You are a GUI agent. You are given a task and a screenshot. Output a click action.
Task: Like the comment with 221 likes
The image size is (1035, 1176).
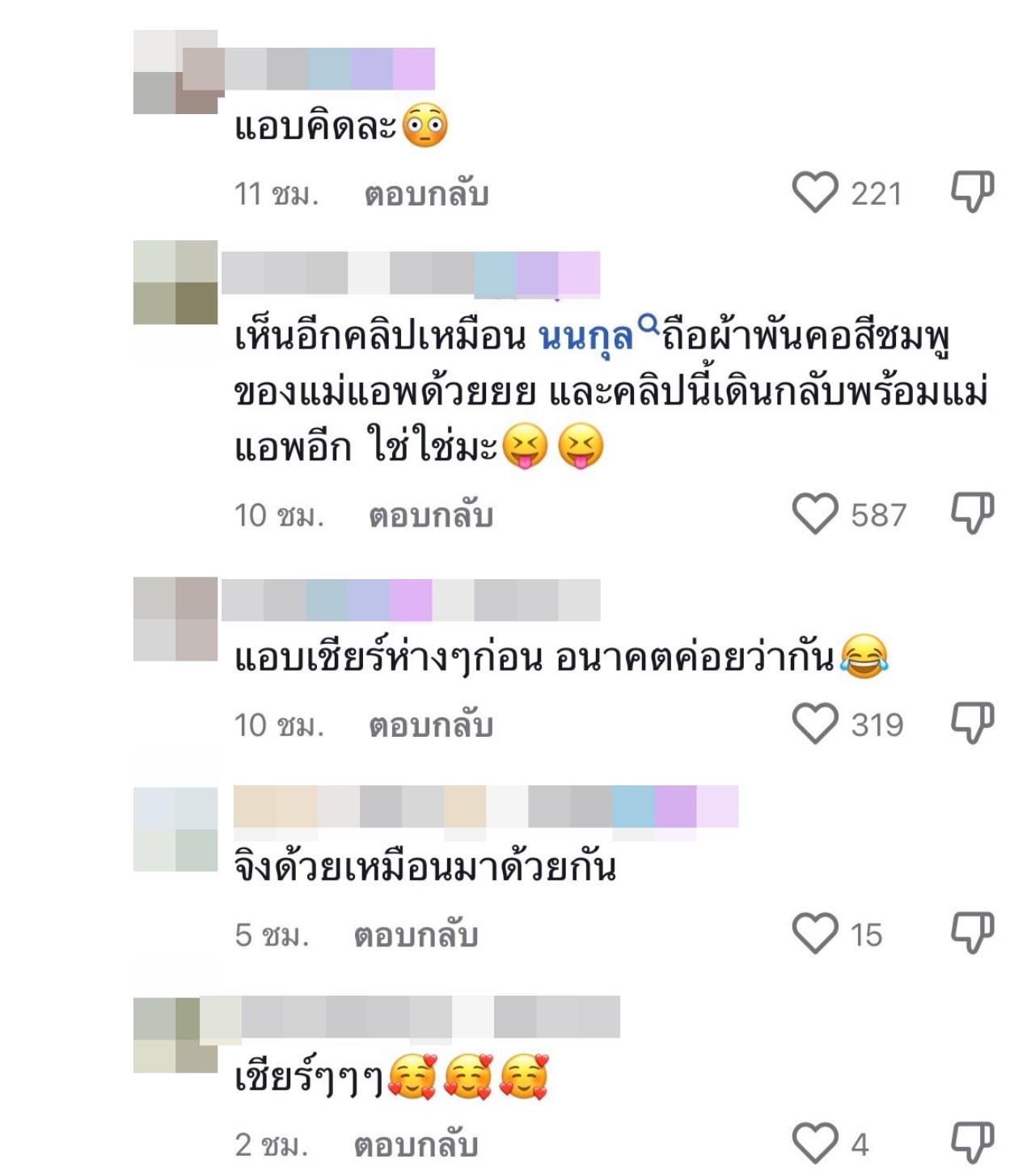coord(814,192)
